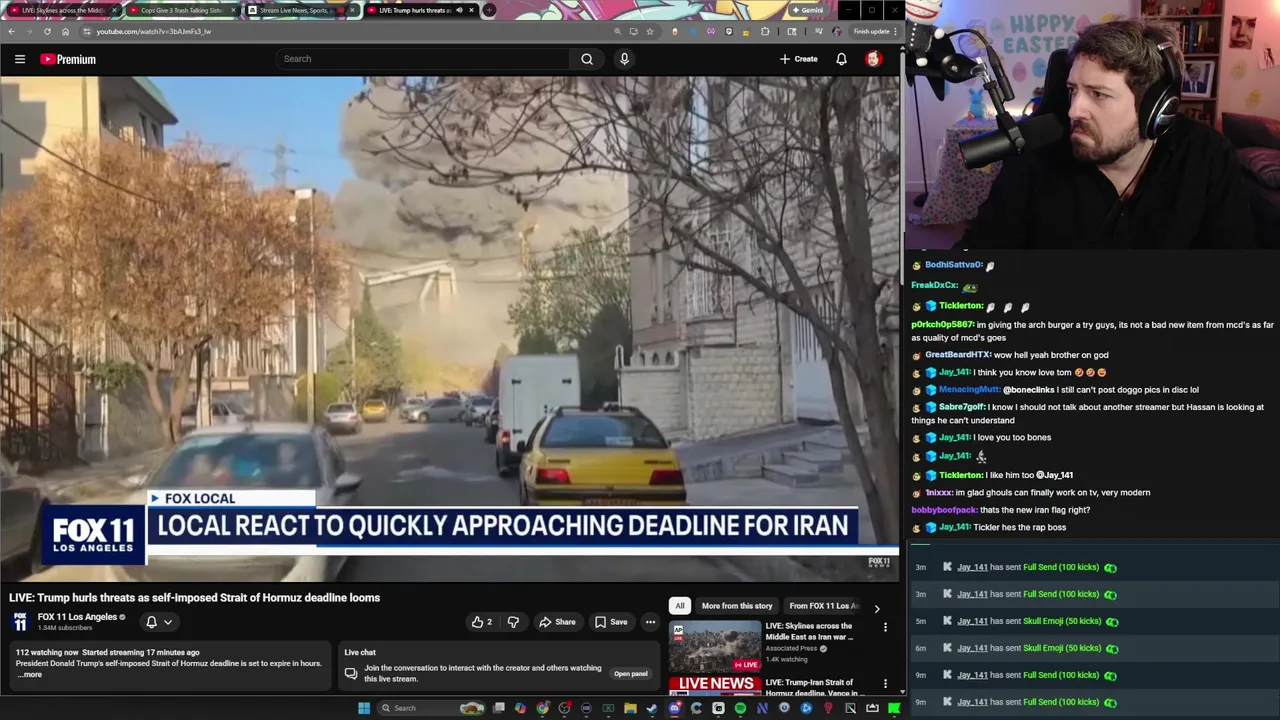Click Tickler hes the rap boss message
Image resolution: width=1280 pixels, height=720 pixels.
click(1020, 527)
